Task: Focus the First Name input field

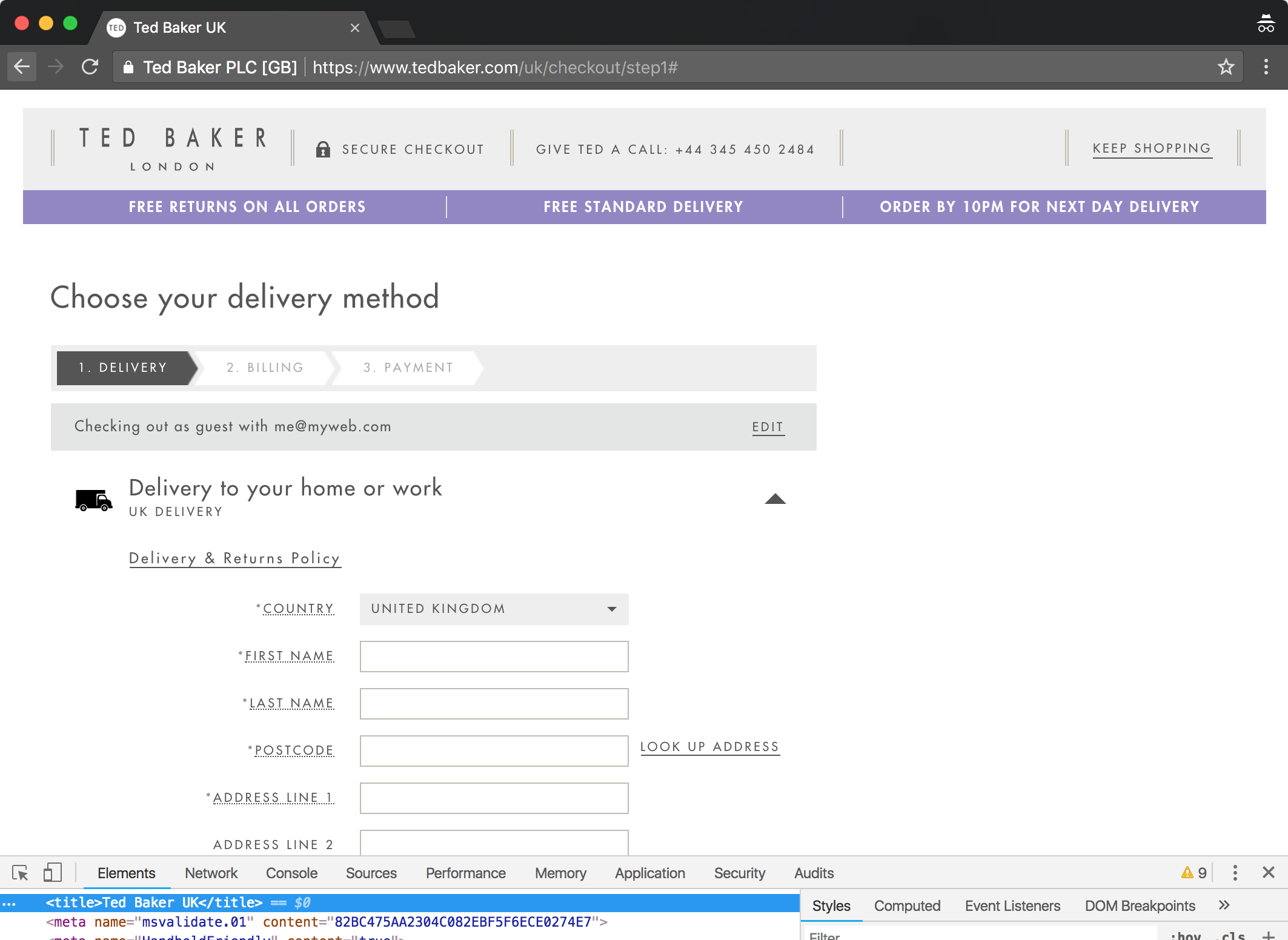Action: tap(494, 657)
